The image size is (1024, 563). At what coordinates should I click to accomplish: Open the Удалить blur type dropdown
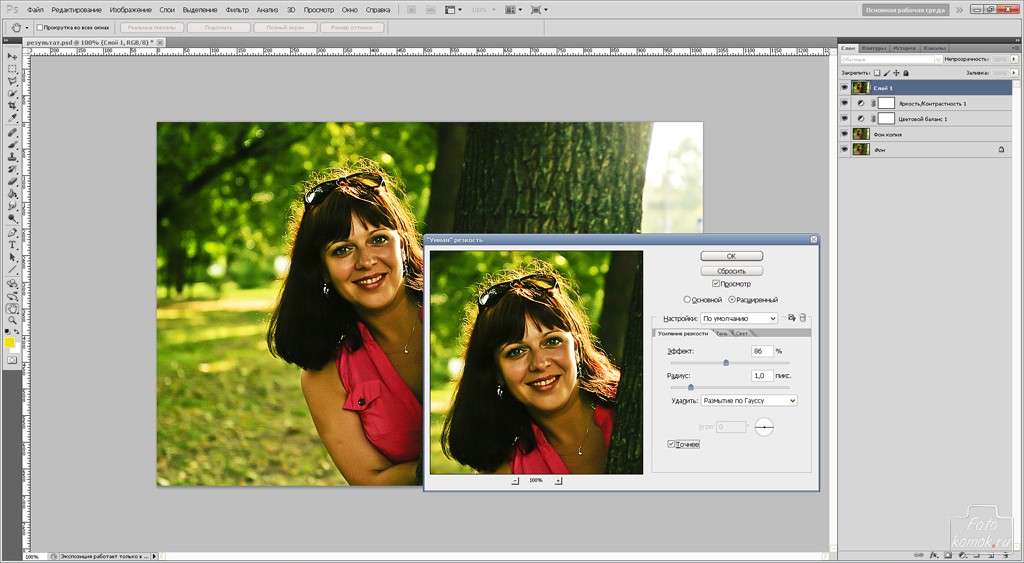[x=748, y=400]
